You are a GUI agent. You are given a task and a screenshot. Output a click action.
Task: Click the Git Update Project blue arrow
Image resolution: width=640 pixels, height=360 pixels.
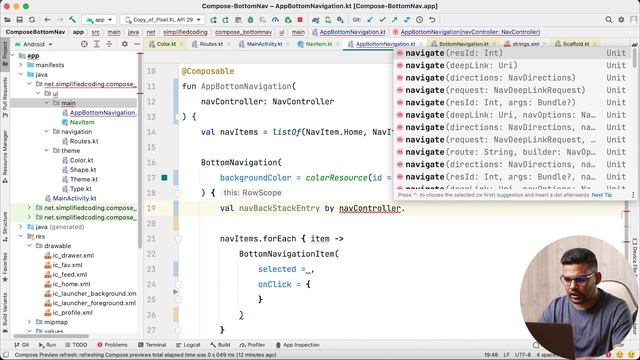point(370,20)
